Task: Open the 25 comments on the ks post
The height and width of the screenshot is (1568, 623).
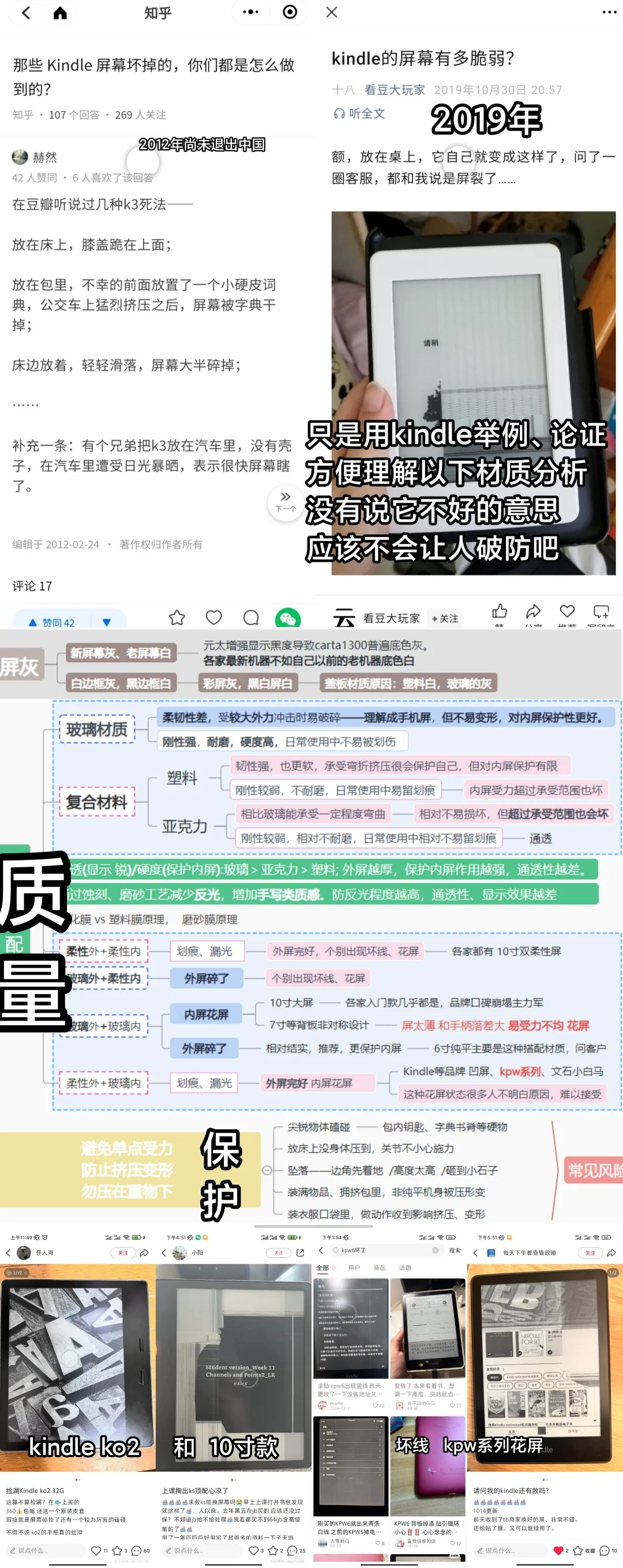Action: click(x=297, y=1550)
